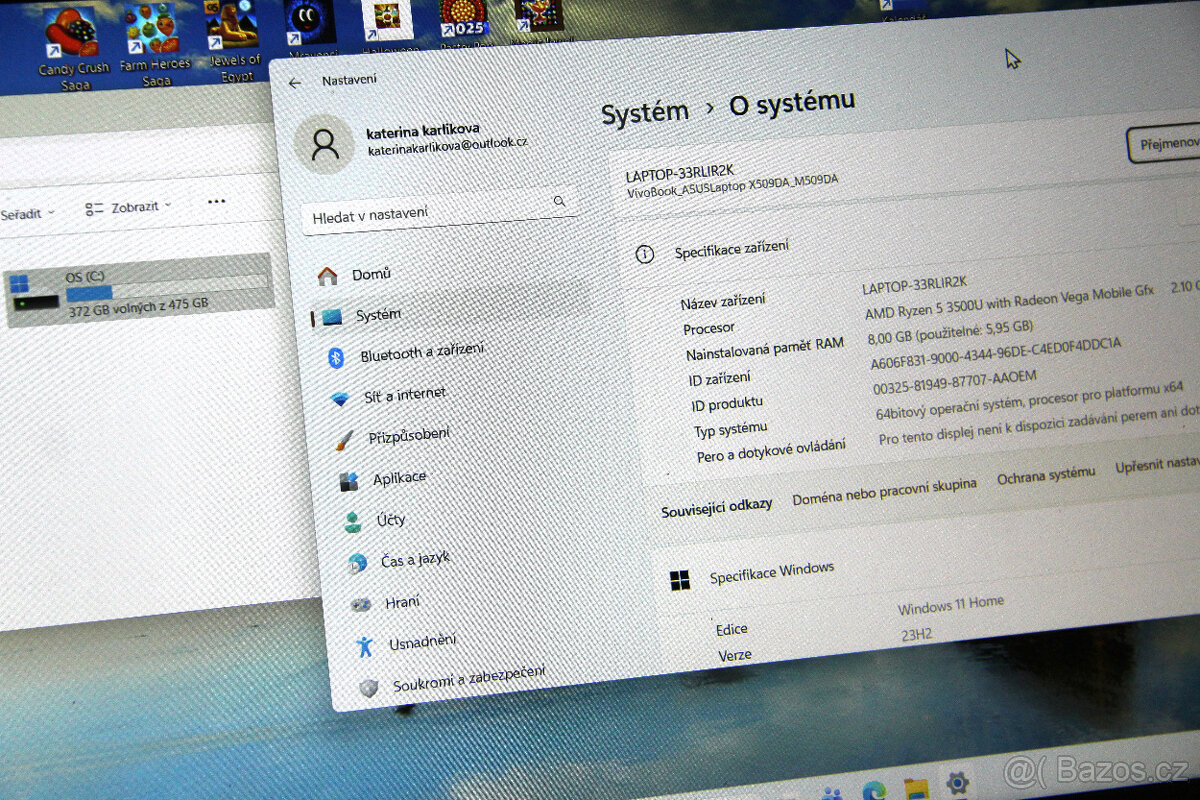Screen dimensions: 1200x800
Task: Open the Usnadnění accessibility section
Action: click(x=421, y=641)
